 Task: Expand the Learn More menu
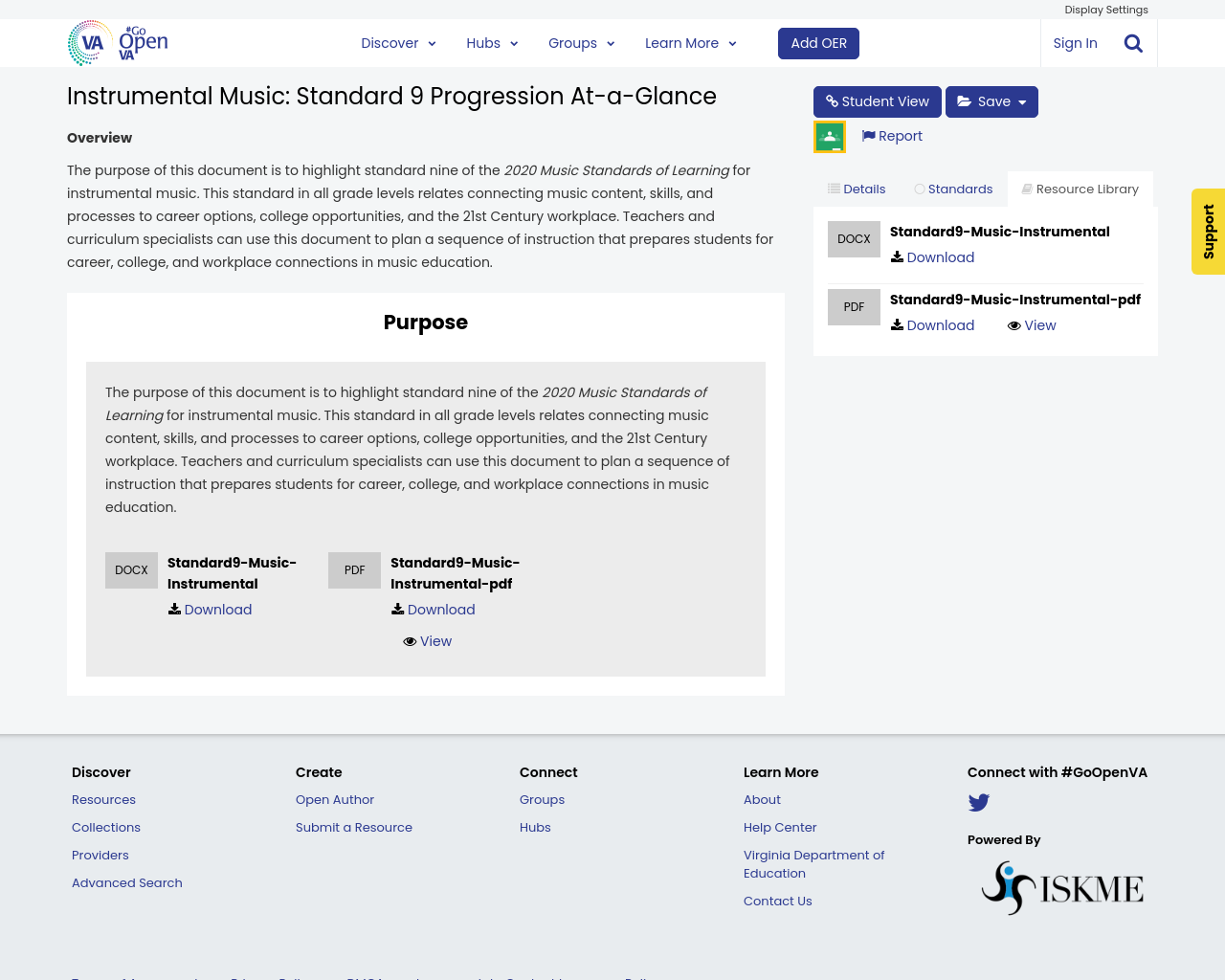(689, 42)
